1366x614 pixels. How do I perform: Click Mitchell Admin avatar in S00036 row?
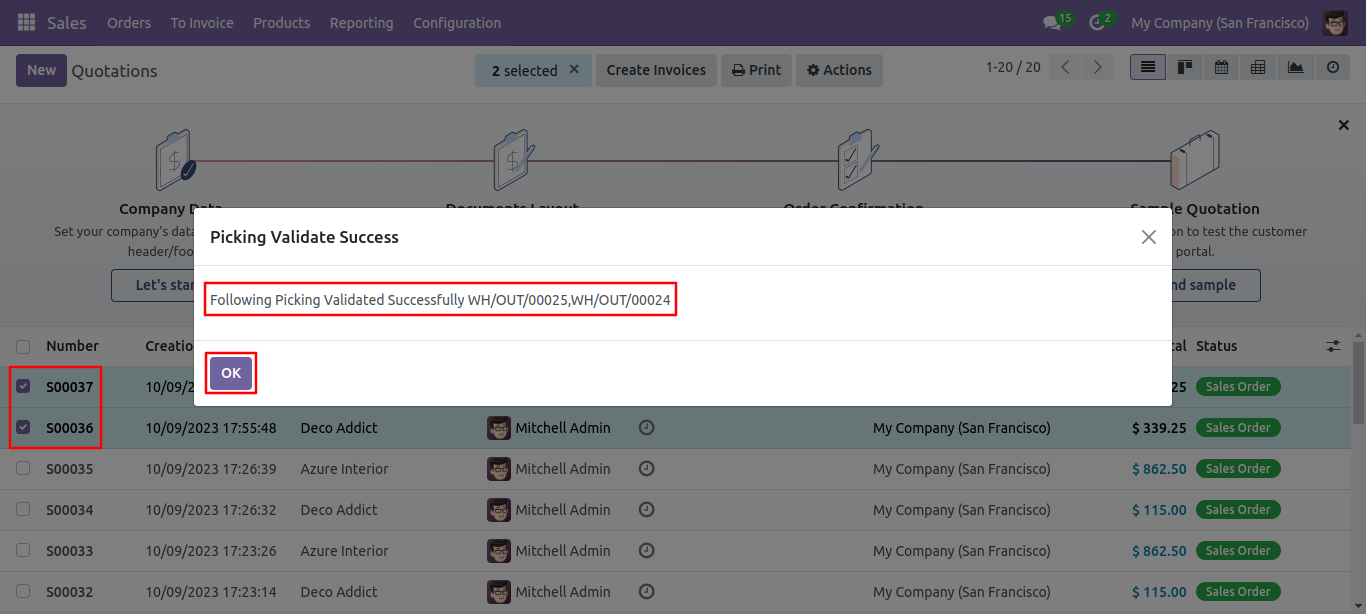[x=499, y=428]
